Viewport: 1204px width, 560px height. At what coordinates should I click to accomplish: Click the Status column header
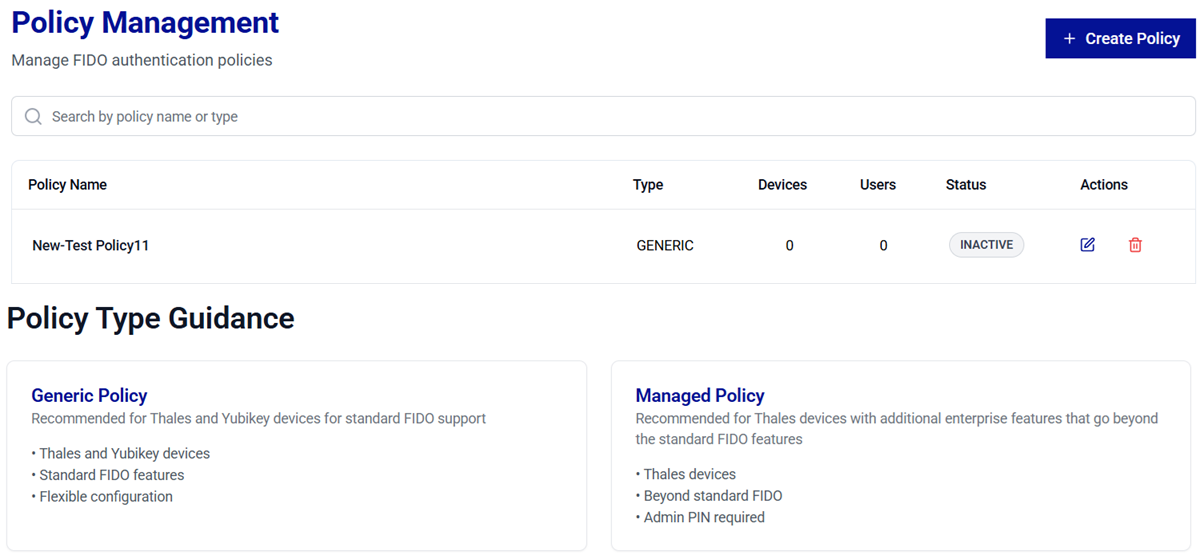click(x=966, y=185)
